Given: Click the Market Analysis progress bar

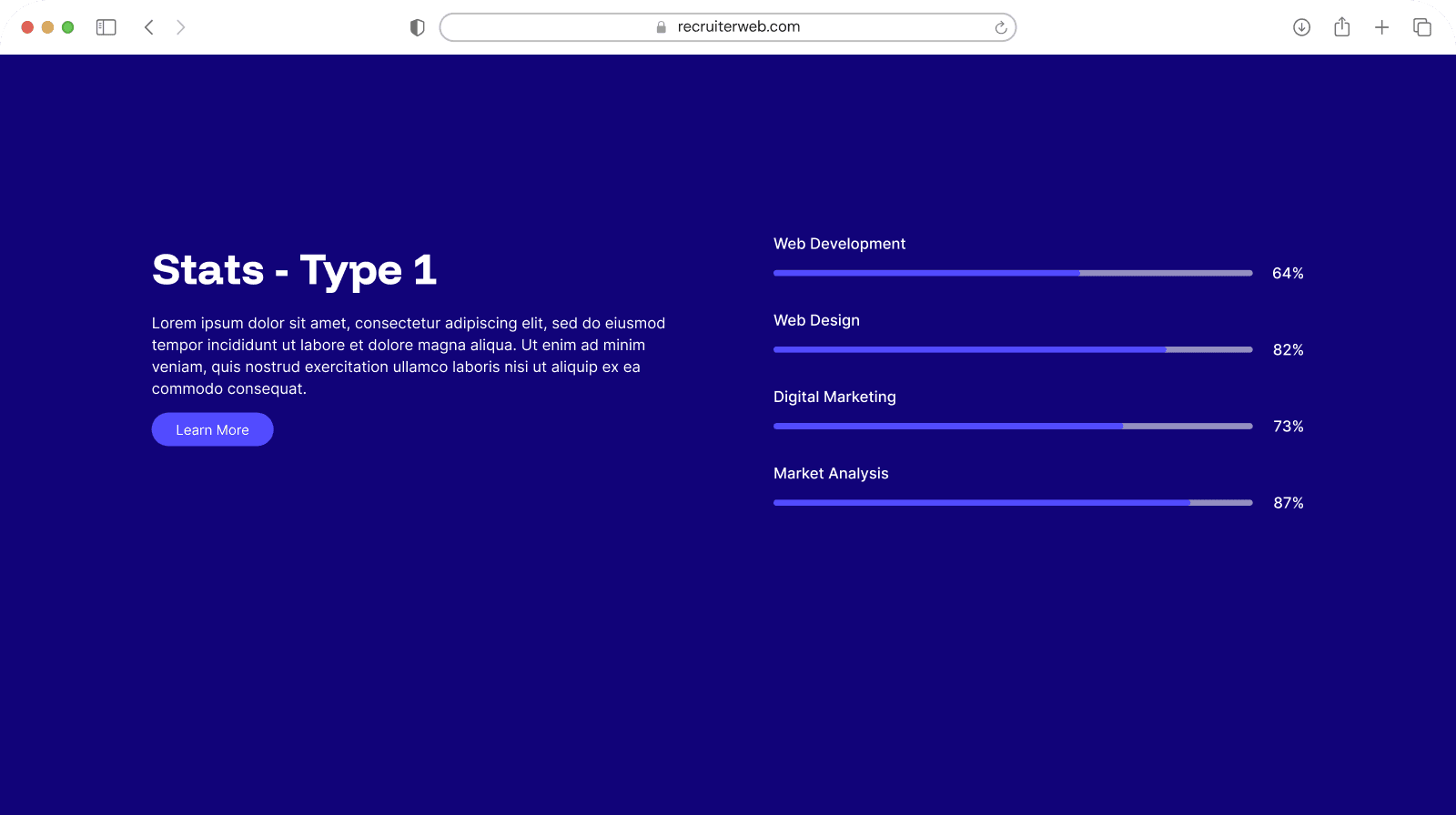Looking at the screenshot, I should click(x=1012, y=502).
